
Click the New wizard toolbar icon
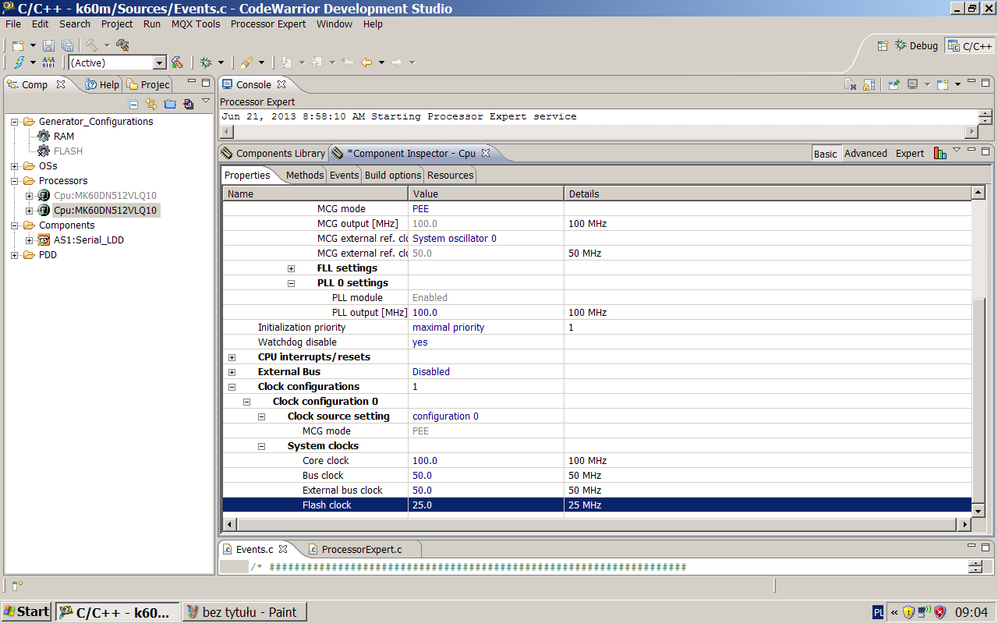(18, 45)
